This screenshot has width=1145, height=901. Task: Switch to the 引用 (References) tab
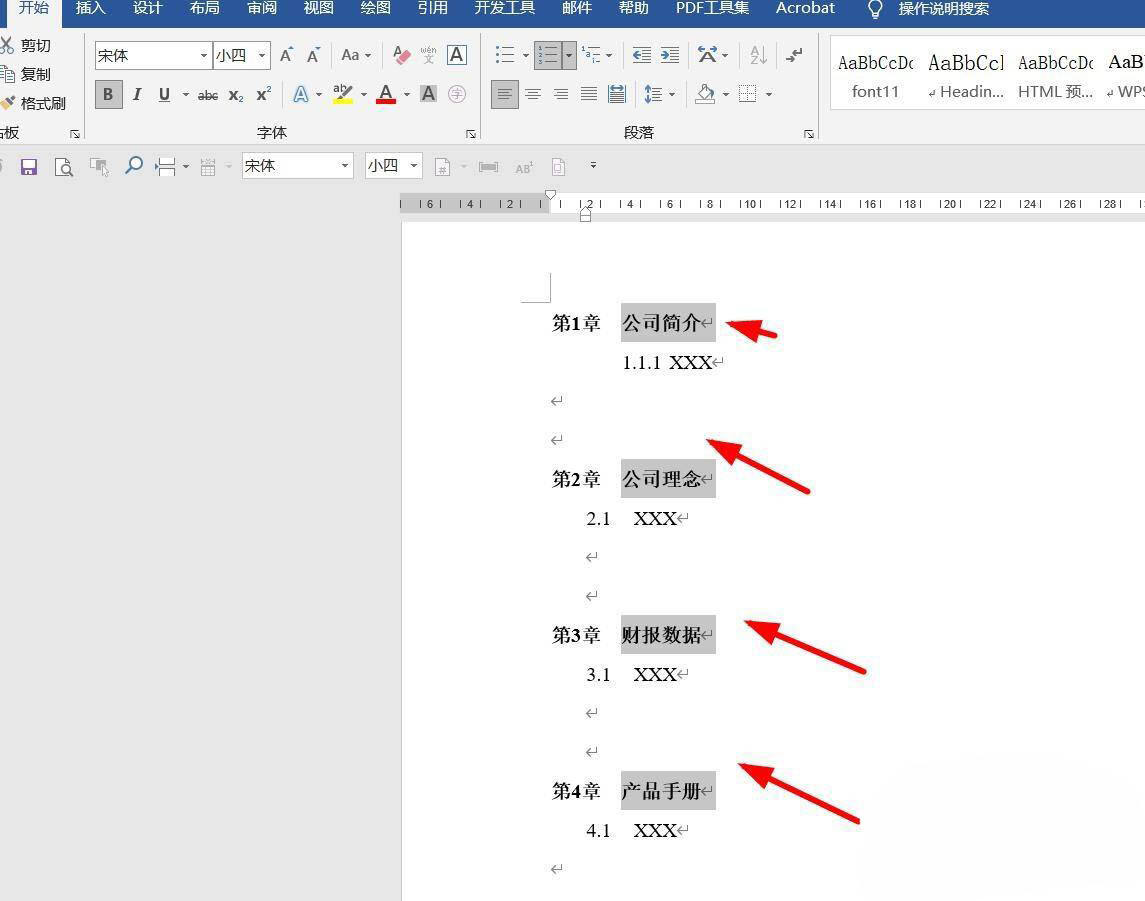pos(432,9)
